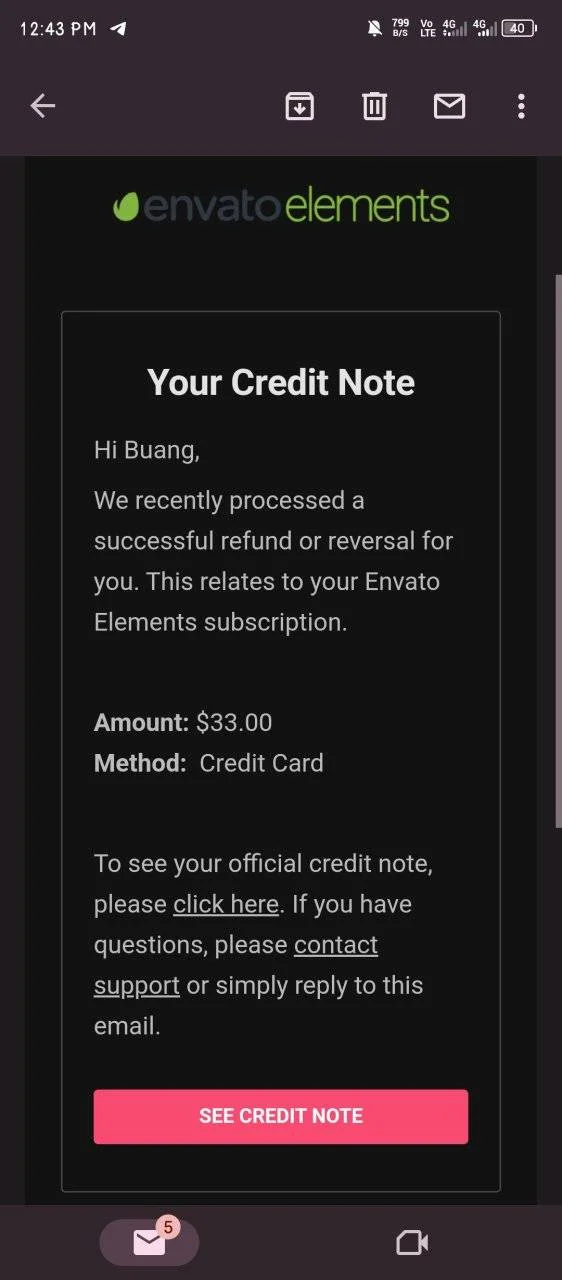This screenshot has width=562, height=1280.
Task: Open the Mail tab with badge
Action: point(150,1241)
